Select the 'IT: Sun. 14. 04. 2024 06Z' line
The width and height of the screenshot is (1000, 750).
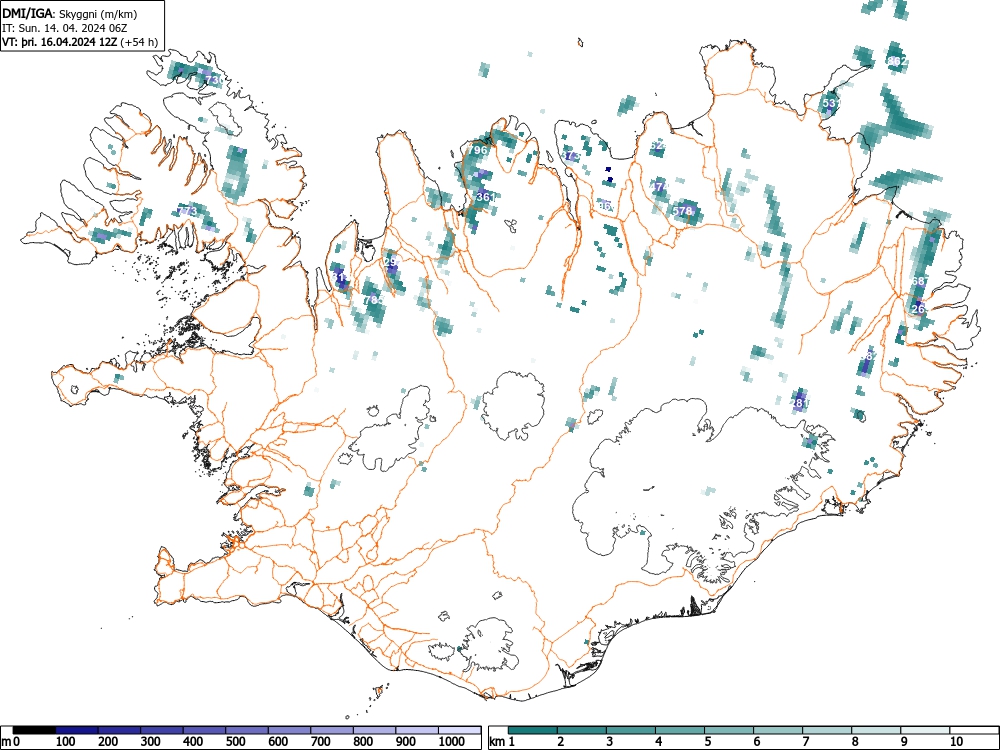coord(63,28)
